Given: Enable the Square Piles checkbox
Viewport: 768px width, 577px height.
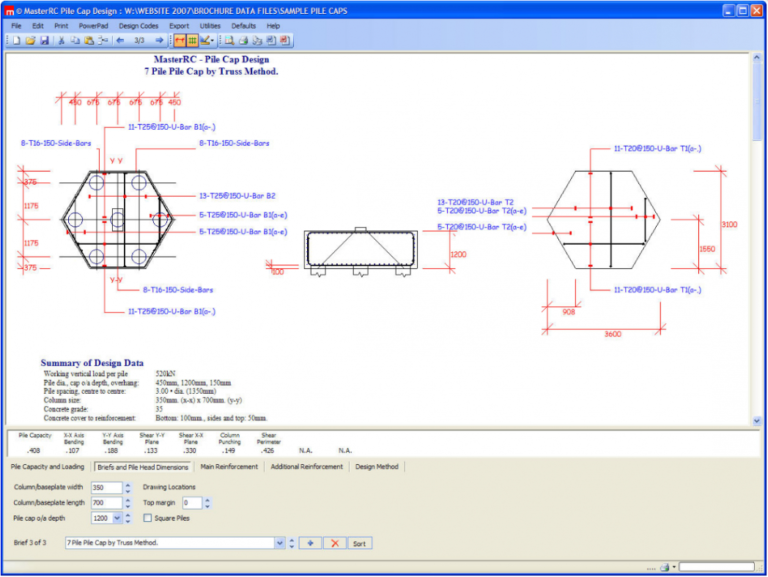Looking at the screenshot, I should [147, 518].
